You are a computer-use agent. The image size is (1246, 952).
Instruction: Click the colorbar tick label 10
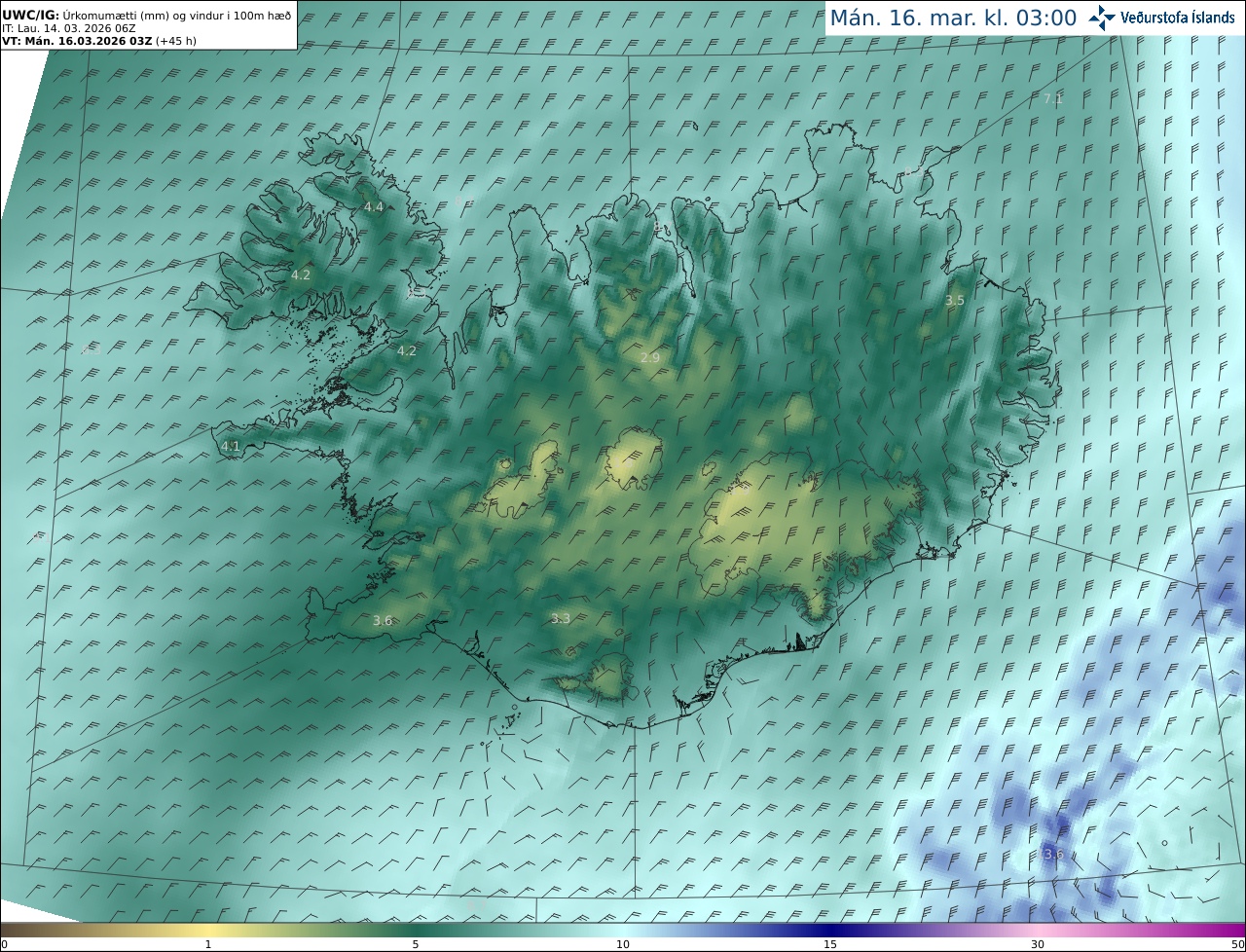pyautogui.click(x=623, y=945)
